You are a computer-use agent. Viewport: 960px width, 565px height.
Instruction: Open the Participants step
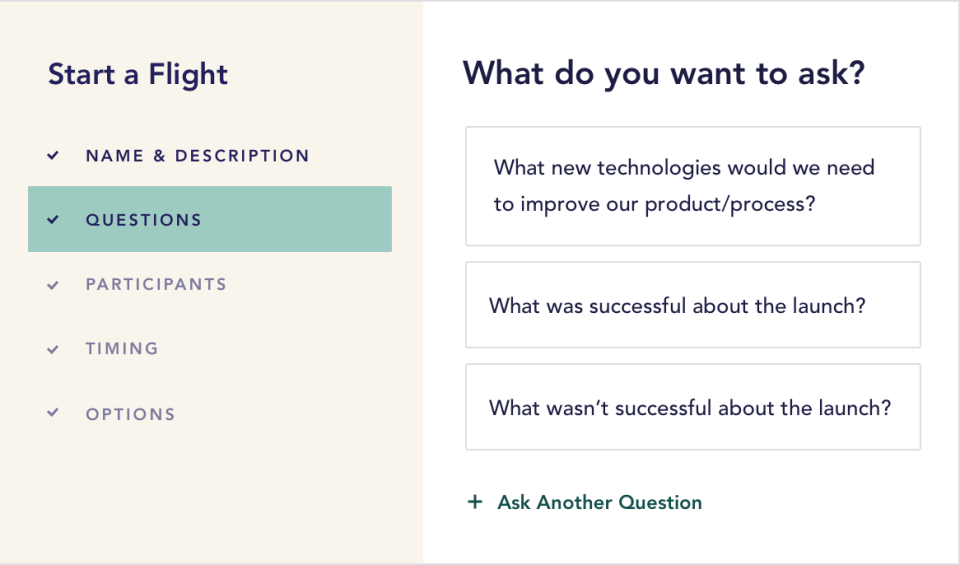156,285
